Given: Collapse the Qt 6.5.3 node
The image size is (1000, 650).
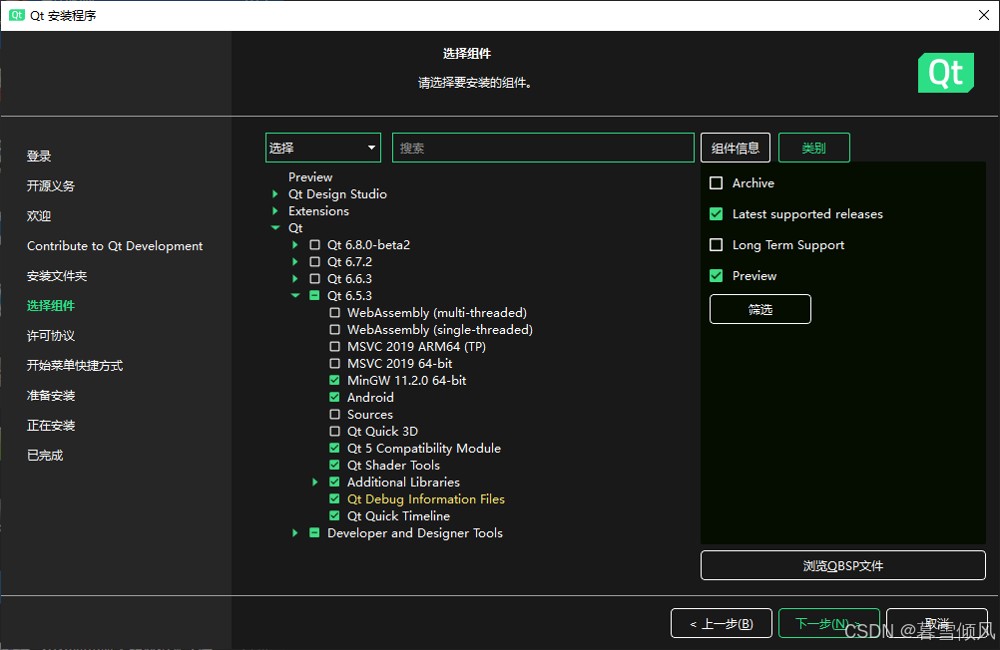Looking at the screenshot, I should click(295, 295).
